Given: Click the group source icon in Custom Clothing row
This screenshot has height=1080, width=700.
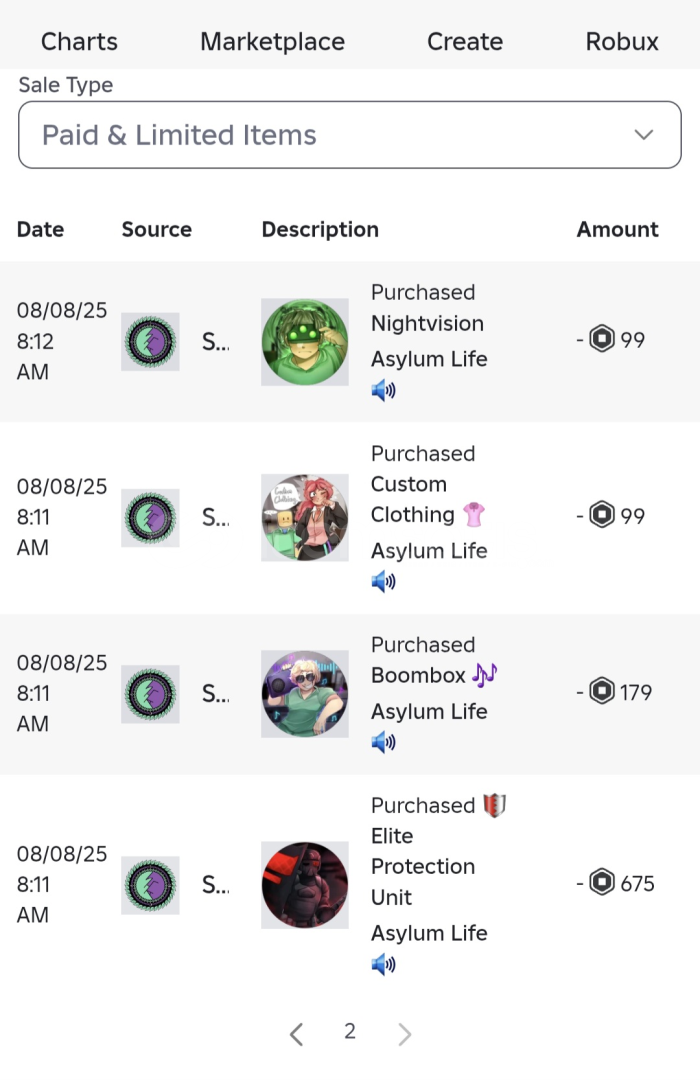Looking at the screenshot, I should point(151,518).
